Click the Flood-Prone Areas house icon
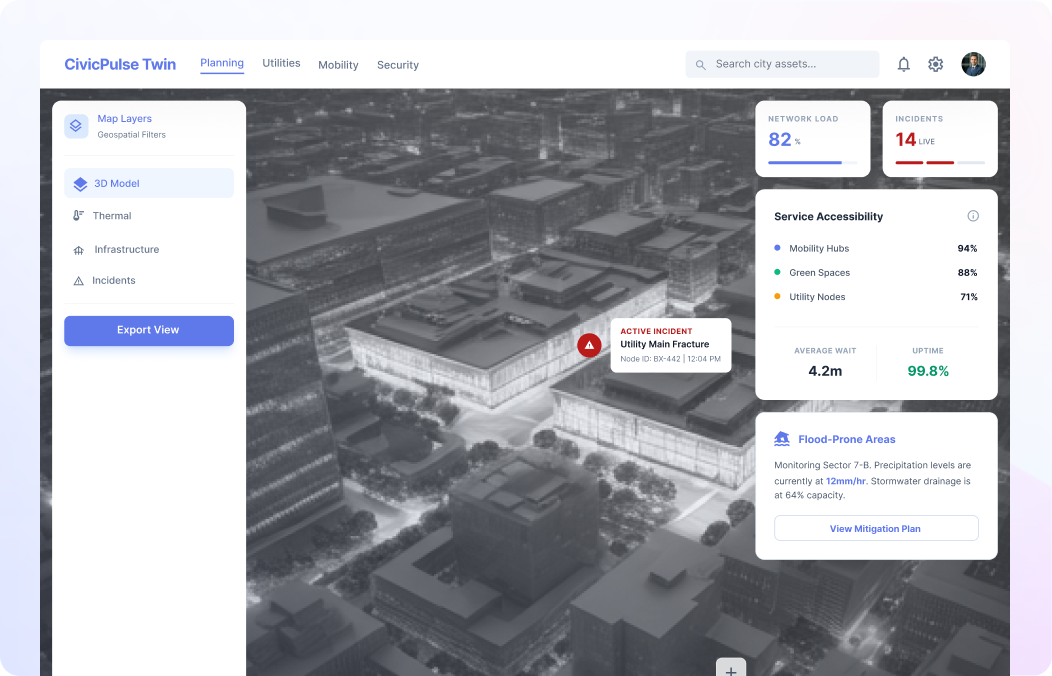The image size is (1052, 676). pos(782,439)
